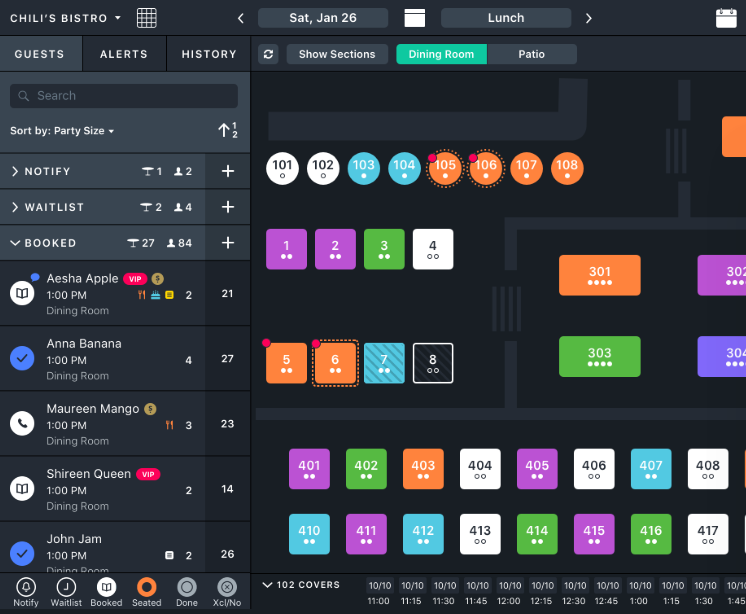The width and height of the screenshot is (746, 614).
Task: Open the Chili's Bistro venue dropdown
Action: (x=65, y=18)
